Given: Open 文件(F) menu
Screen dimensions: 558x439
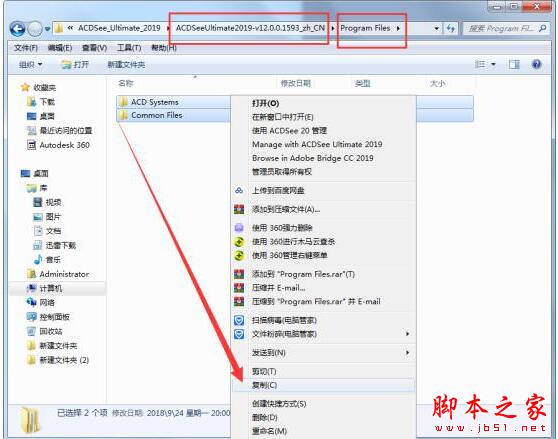Looking at the screenshot, I should click(x=26, y=48).
